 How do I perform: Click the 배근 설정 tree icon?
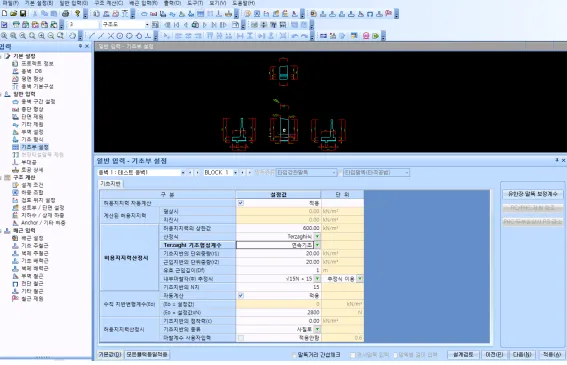(x=15, y=238)
